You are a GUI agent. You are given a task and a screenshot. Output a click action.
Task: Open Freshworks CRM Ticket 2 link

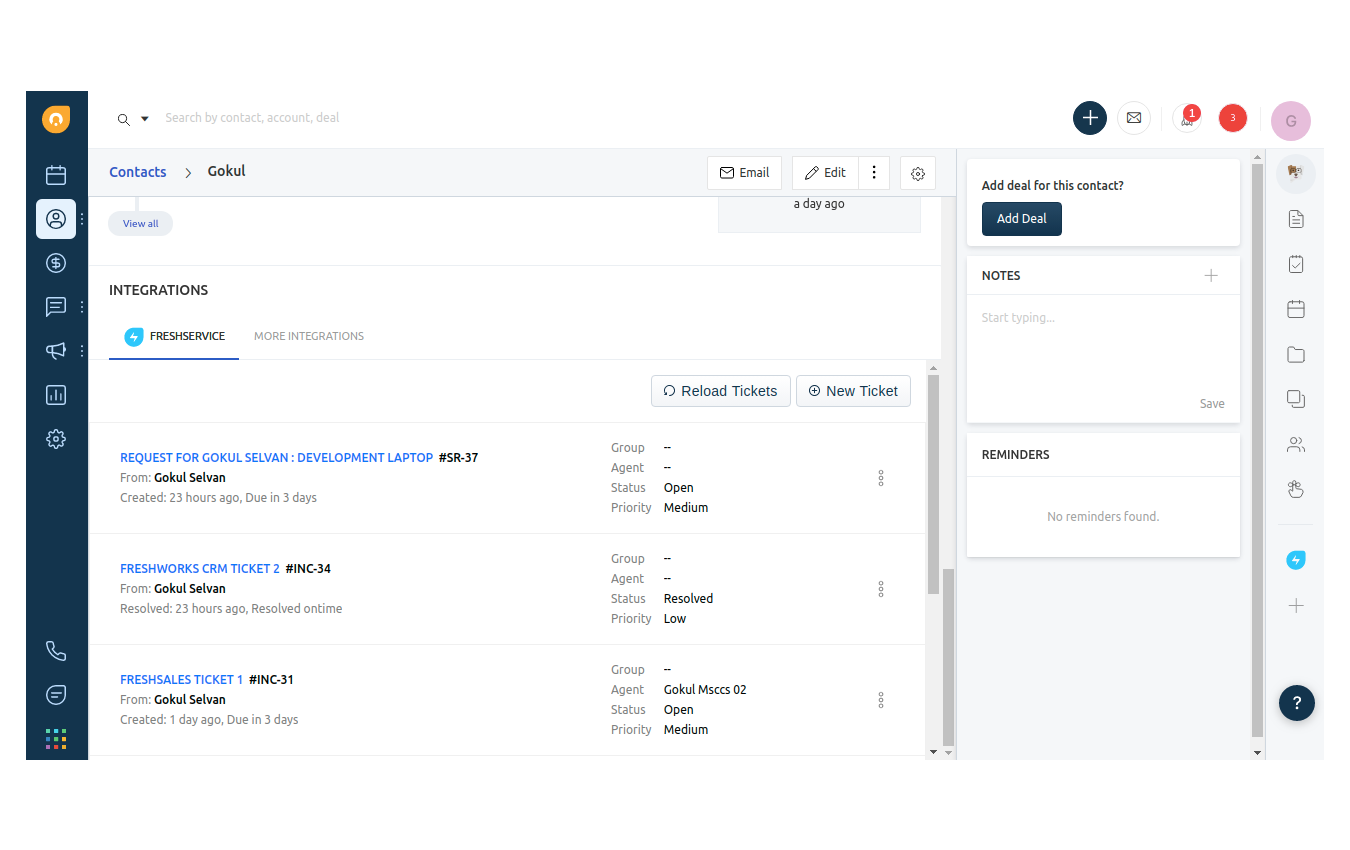200,569
